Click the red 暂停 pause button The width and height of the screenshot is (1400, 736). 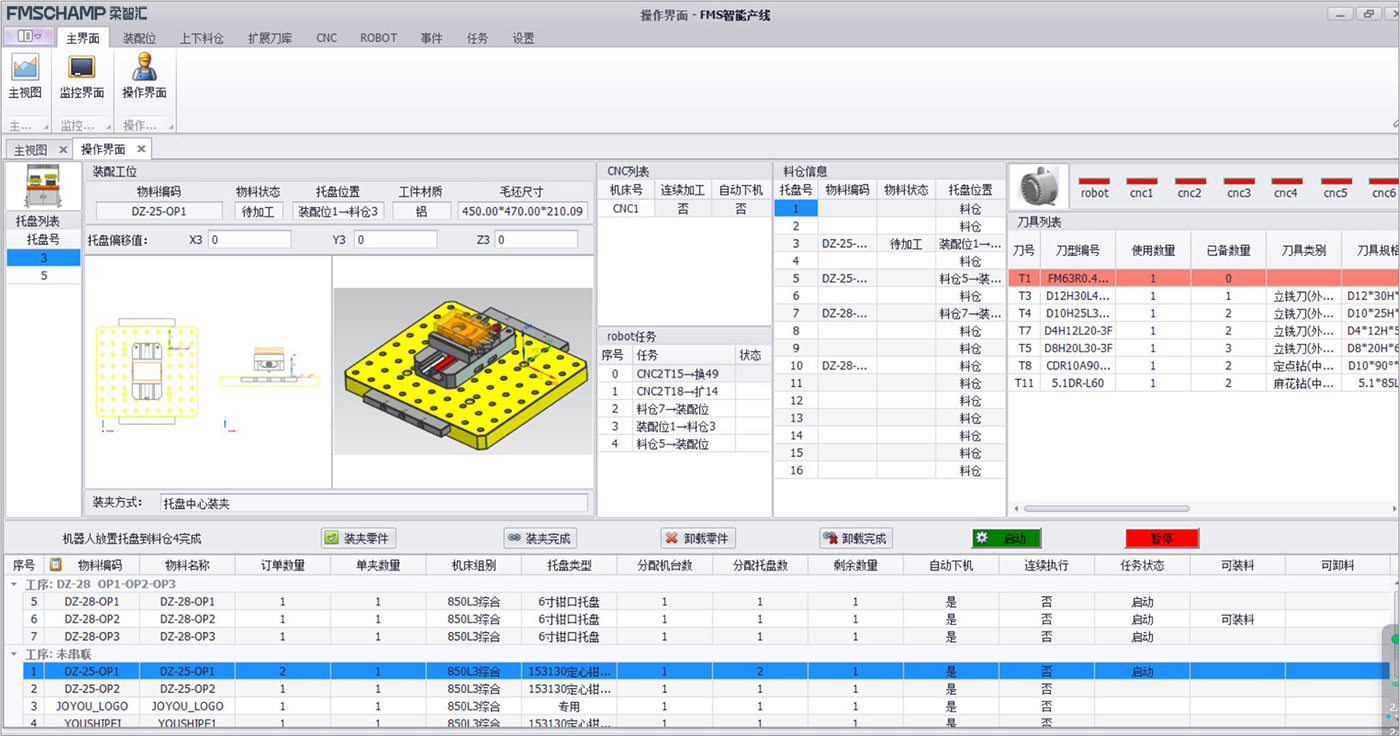coord(1161,538)
